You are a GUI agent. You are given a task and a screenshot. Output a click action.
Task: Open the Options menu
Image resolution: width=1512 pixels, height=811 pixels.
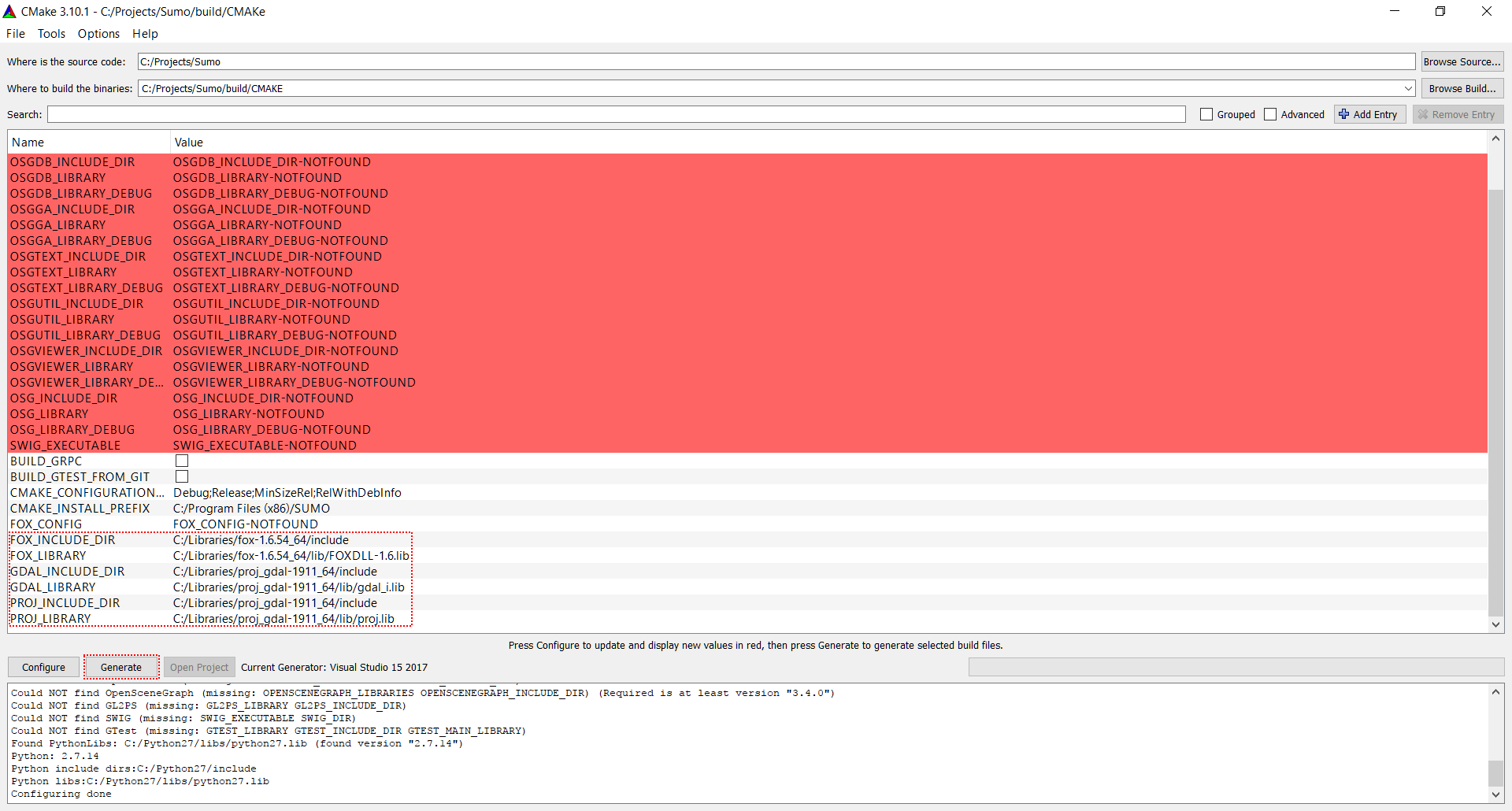click(98, 34)
